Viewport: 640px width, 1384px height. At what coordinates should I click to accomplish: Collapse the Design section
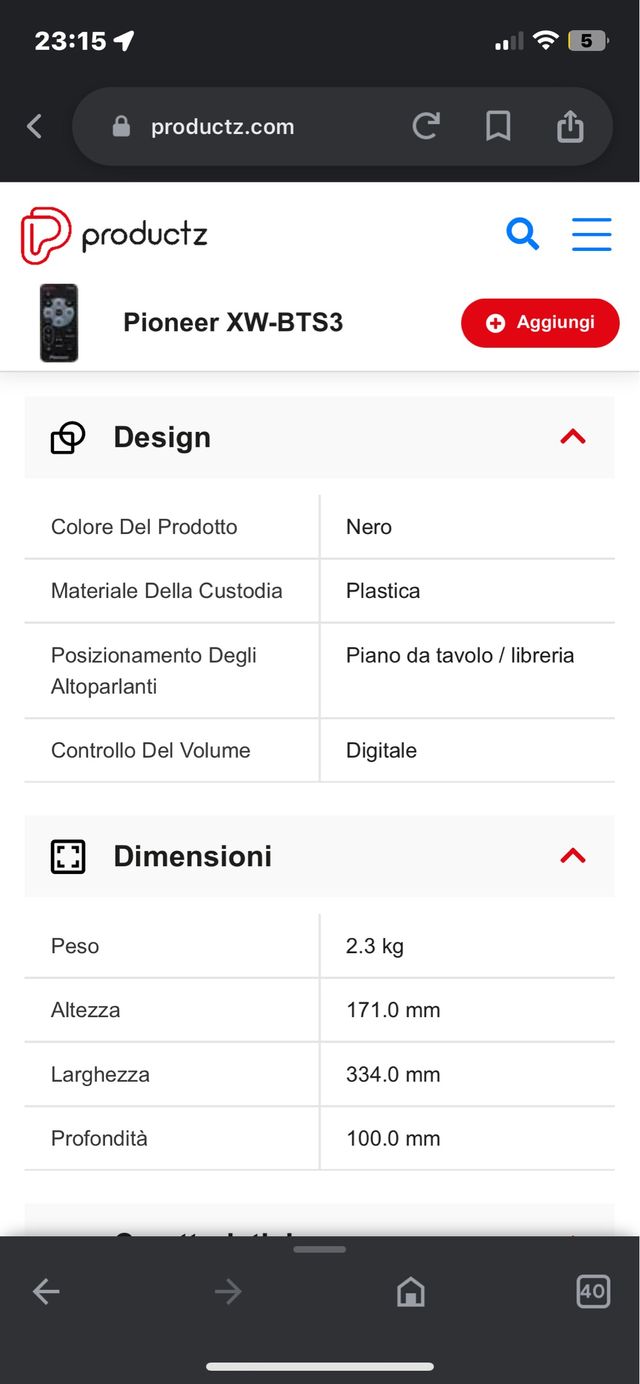(572, 437)
